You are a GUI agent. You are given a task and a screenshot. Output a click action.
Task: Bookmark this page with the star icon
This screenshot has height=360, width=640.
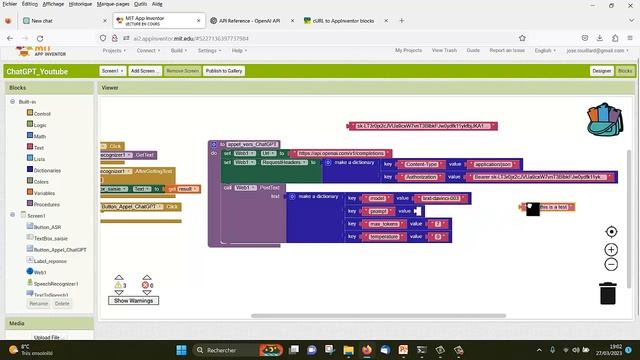point(522,38)
